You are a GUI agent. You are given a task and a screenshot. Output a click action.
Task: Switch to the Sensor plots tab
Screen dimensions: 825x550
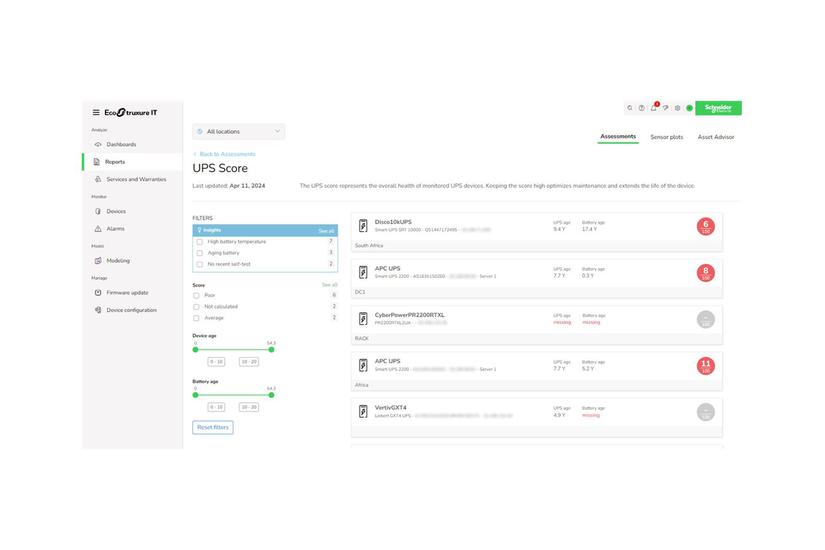tap(666, 137)
